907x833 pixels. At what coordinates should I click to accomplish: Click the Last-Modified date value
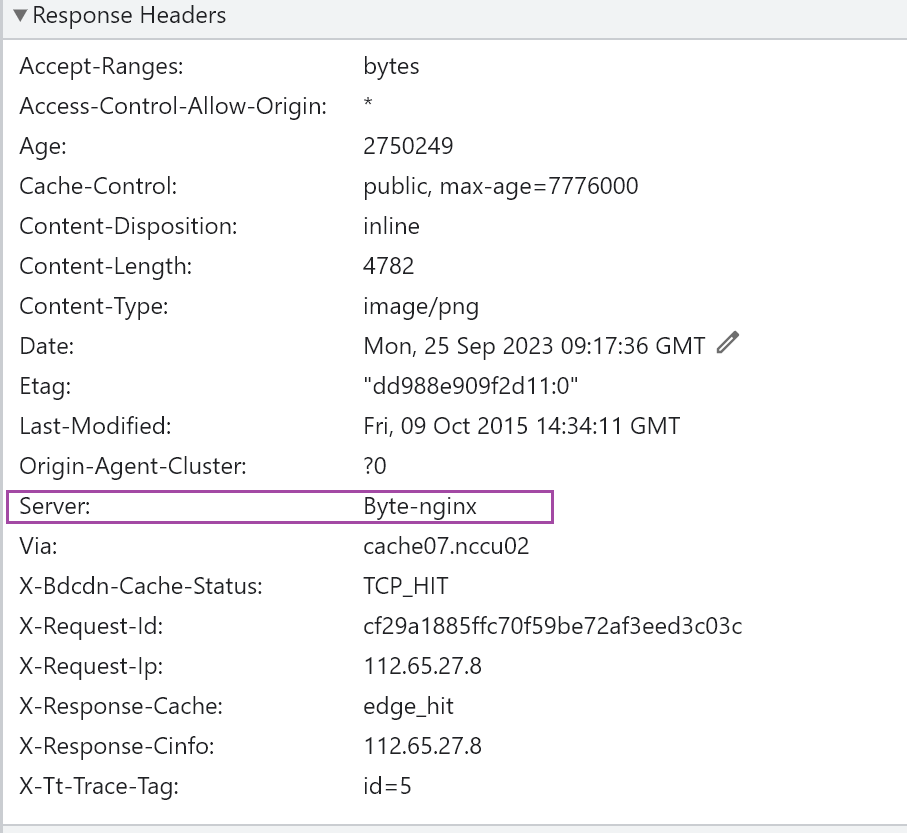click(x=521, y=426)
